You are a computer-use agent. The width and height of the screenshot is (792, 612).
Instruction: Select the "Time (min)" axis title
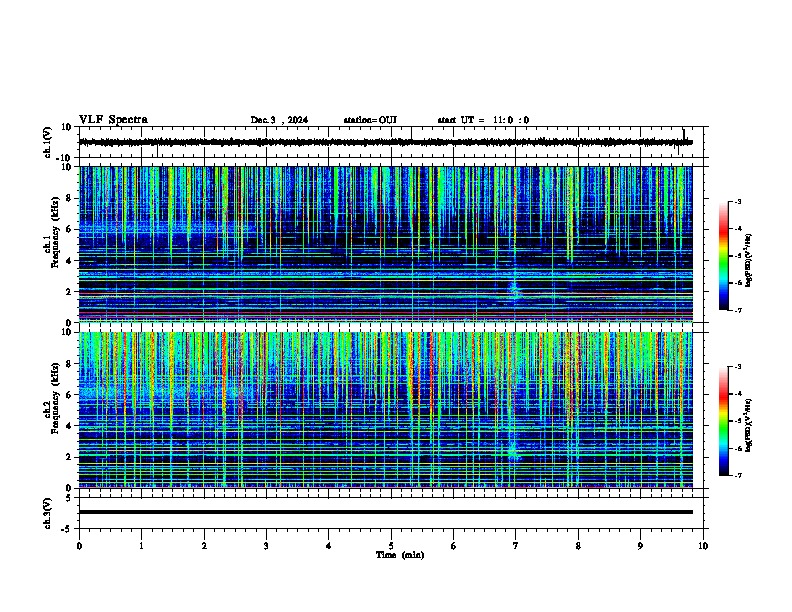tap(400, 555)
